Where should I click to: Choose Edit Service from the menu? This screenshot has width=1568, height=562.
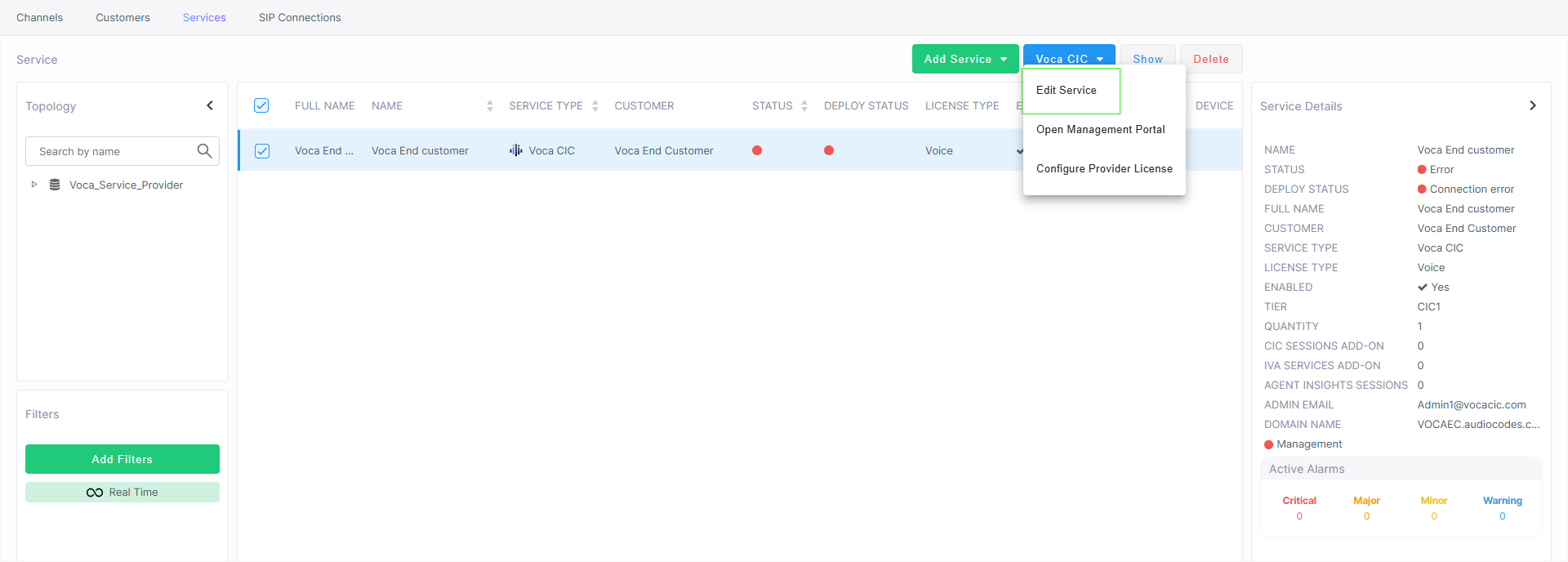pos(1066,90)
